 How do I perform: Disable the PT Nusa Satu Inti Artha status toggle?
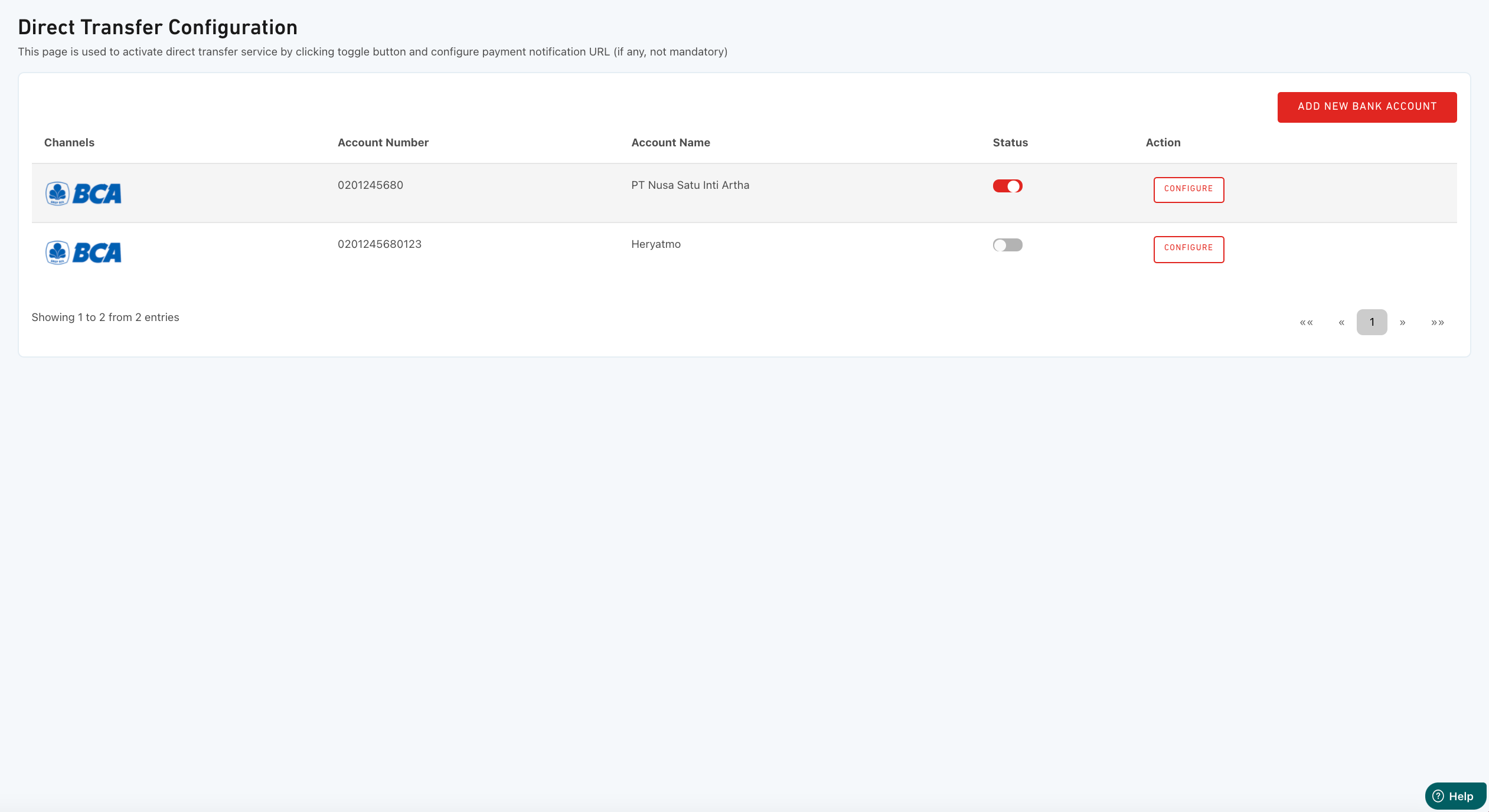[1007, 186]
